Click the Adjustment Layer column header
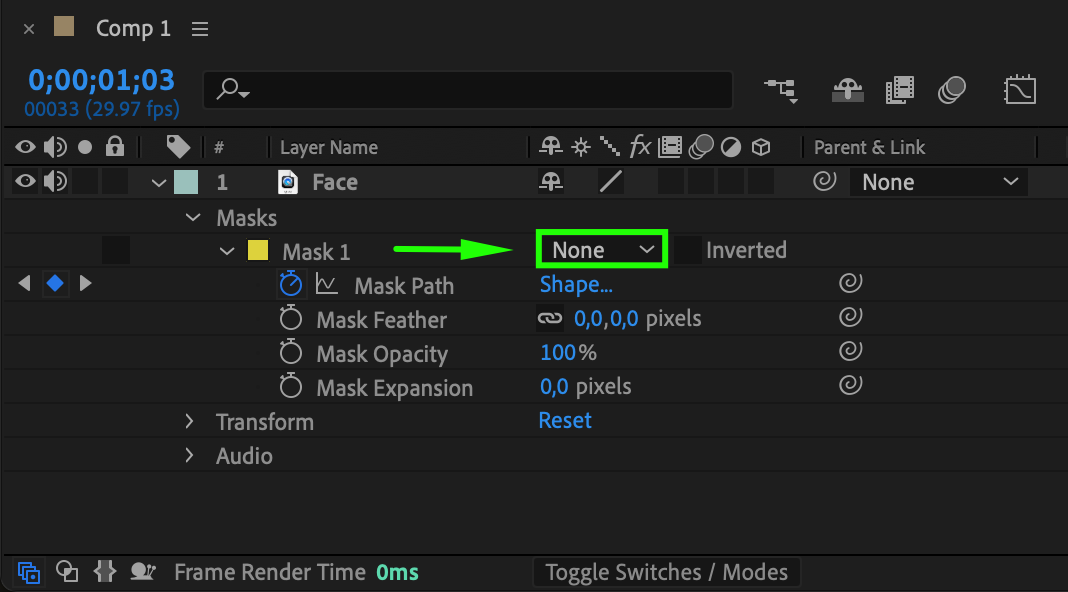The width and height of the screenshot is (1068, 592). pyautogui.click(x=731, y=147)
